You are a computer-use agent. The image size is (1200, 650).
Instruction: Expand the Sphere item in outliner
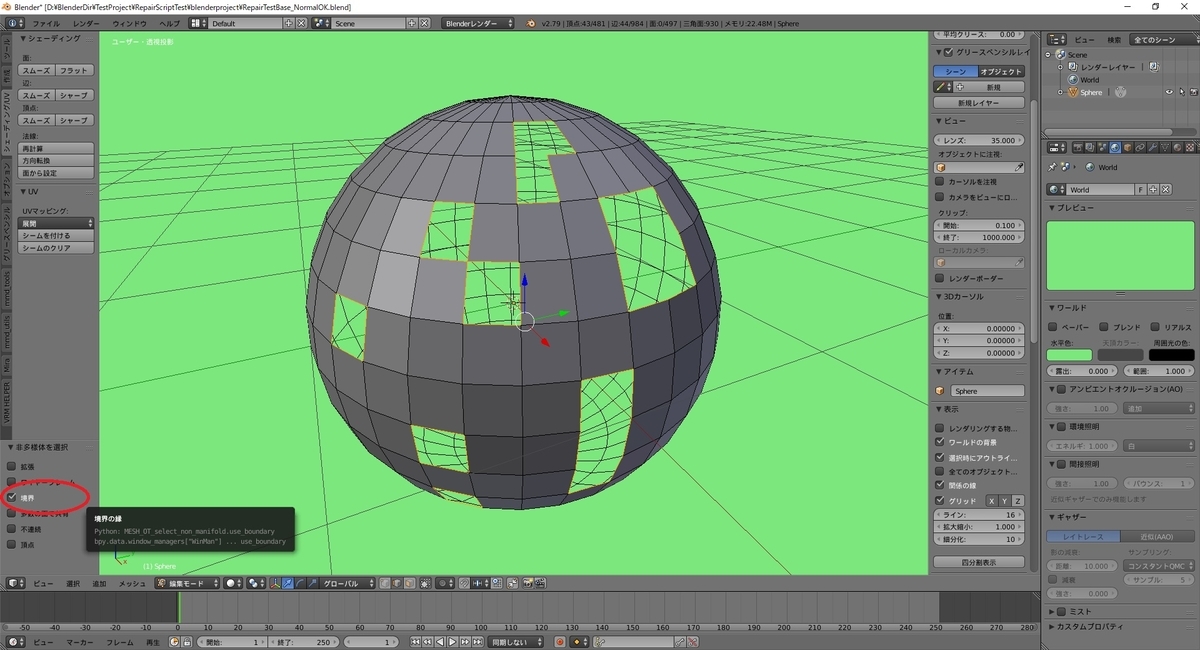point(1060,92)
